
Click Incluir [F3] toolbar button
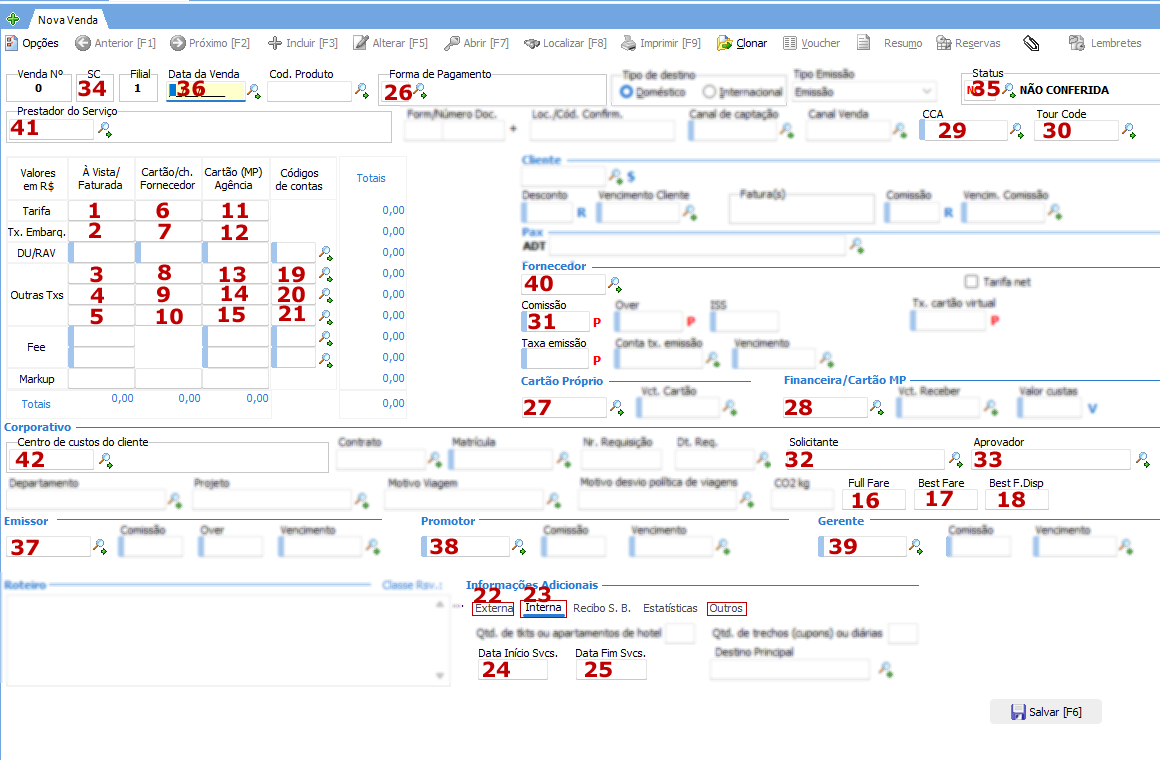point(303,43)
